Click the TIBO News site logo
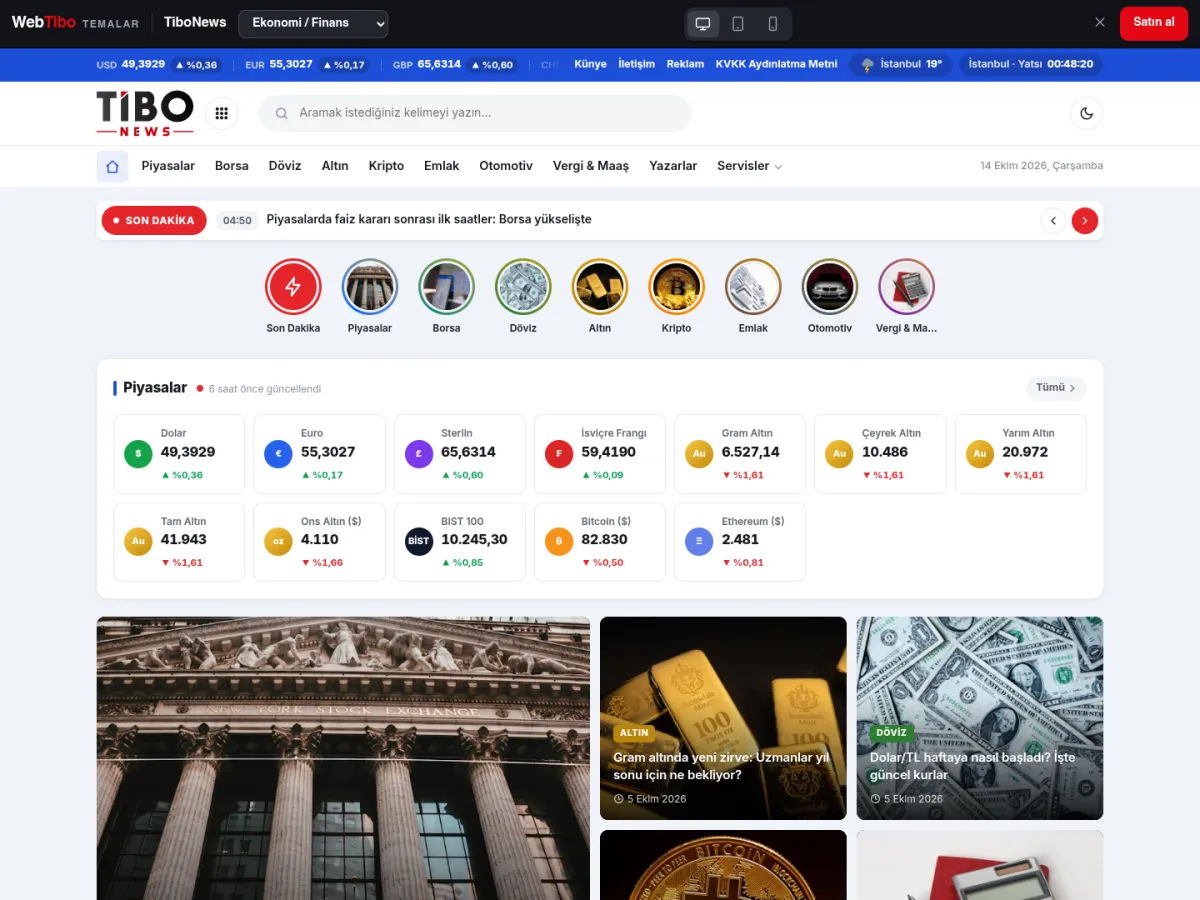 tap(145, 113)
